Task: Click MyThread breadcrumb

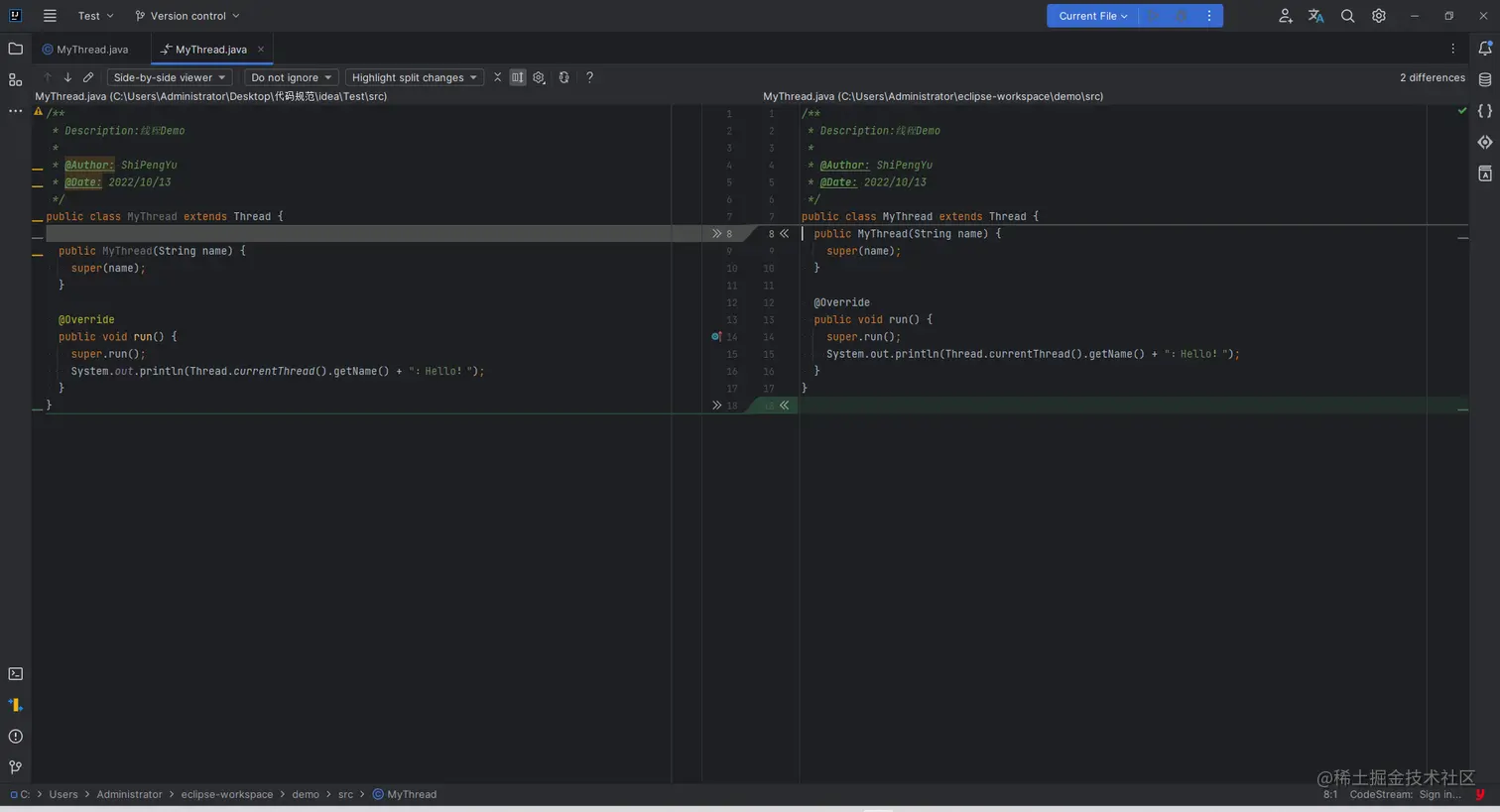Action: 405,794
